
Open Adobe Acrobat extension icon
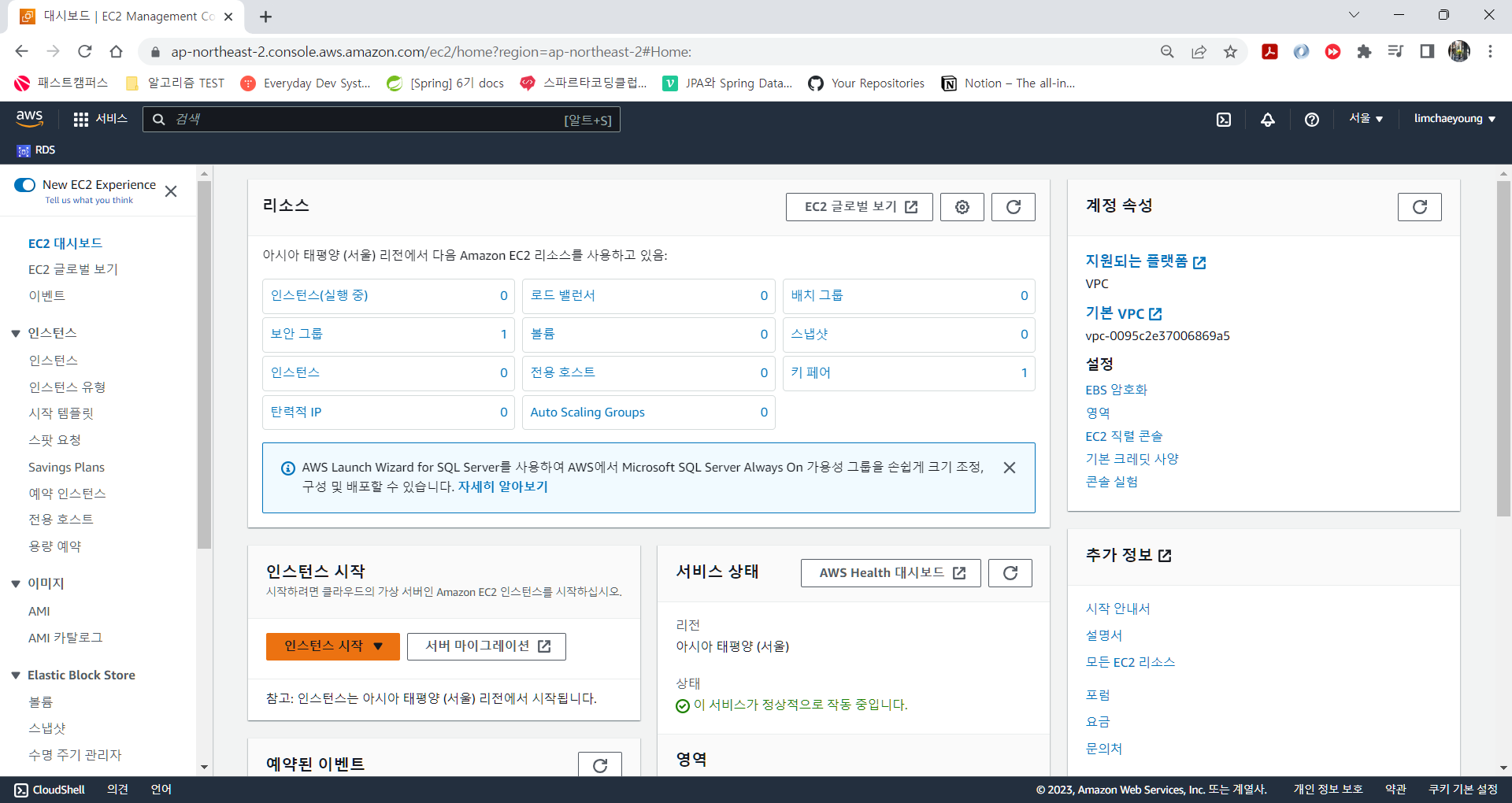(1269, 52)
